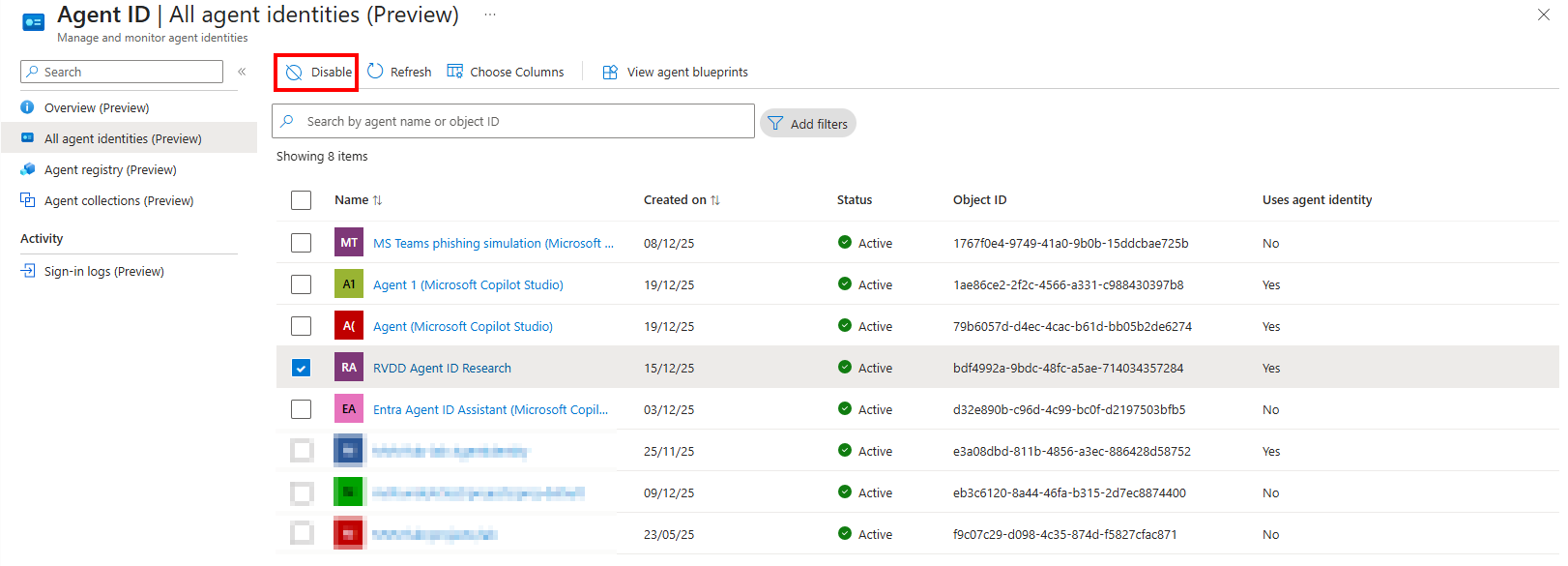Go to Sign-in logs (Preview)
The height and width of the screenshot is (566, 1568).
click(x=103, y=272)
